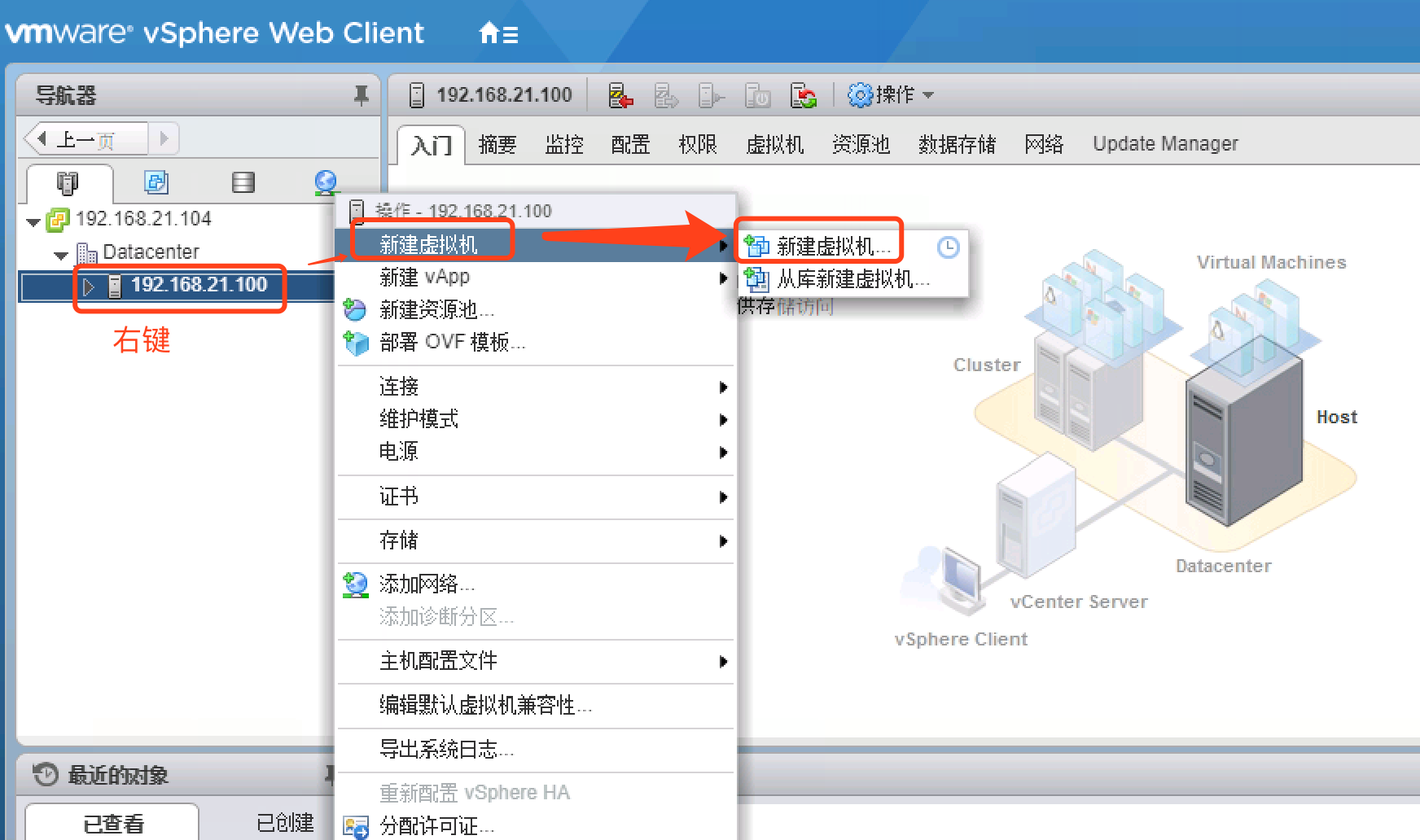Switch to the 已创建 recent objects tab
This screenshot has width=1420, height=840.
tap(285, 823)
